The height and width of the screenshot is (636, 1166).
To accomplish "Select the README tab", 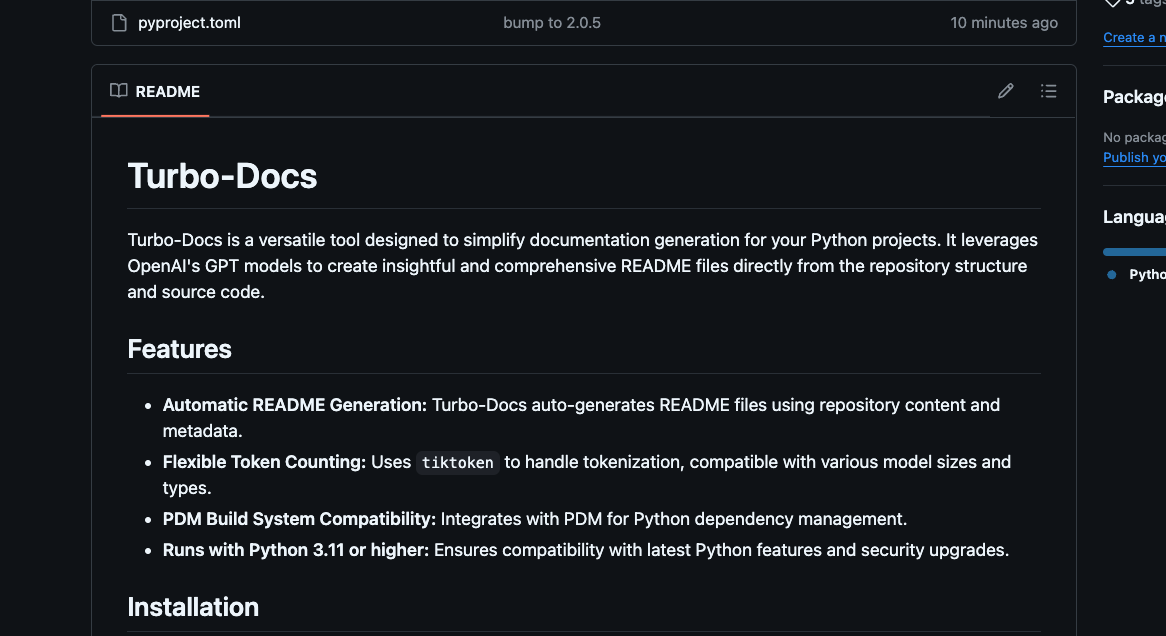I will (x=155, y=91).
